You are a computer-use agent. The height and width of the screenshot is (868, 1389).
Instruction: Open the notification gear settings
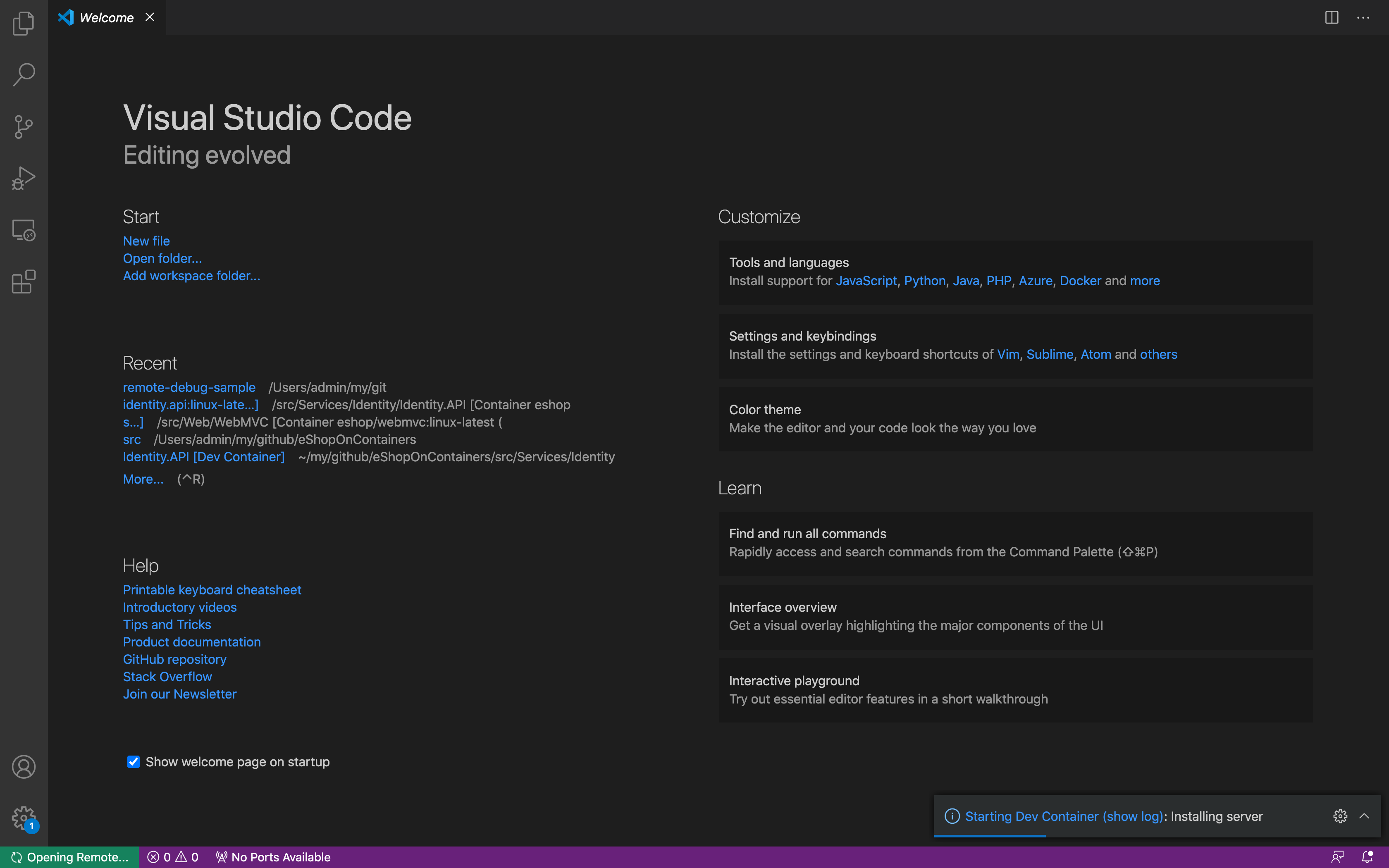coord(1340,816)
